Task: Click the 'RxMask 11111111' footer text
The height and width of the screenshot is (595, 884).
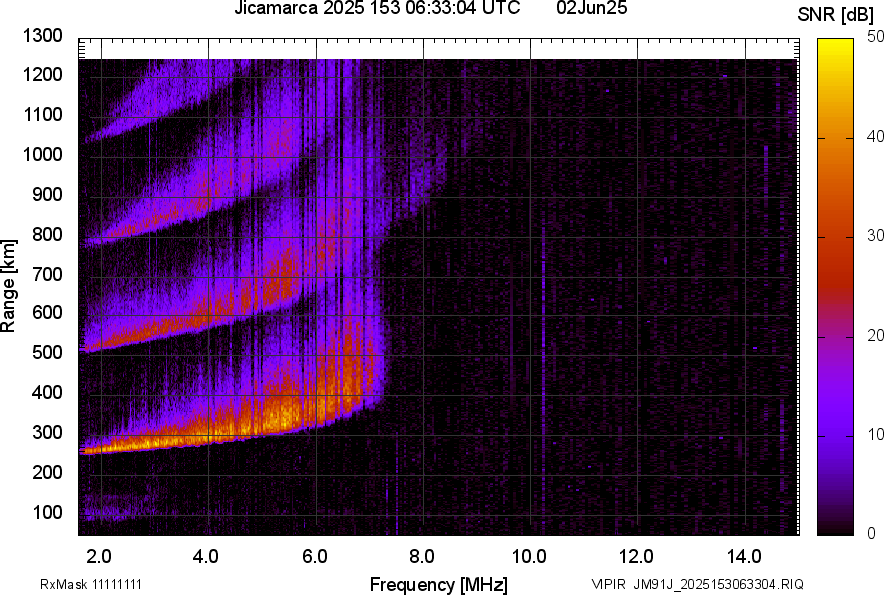Action: (91, 584)
